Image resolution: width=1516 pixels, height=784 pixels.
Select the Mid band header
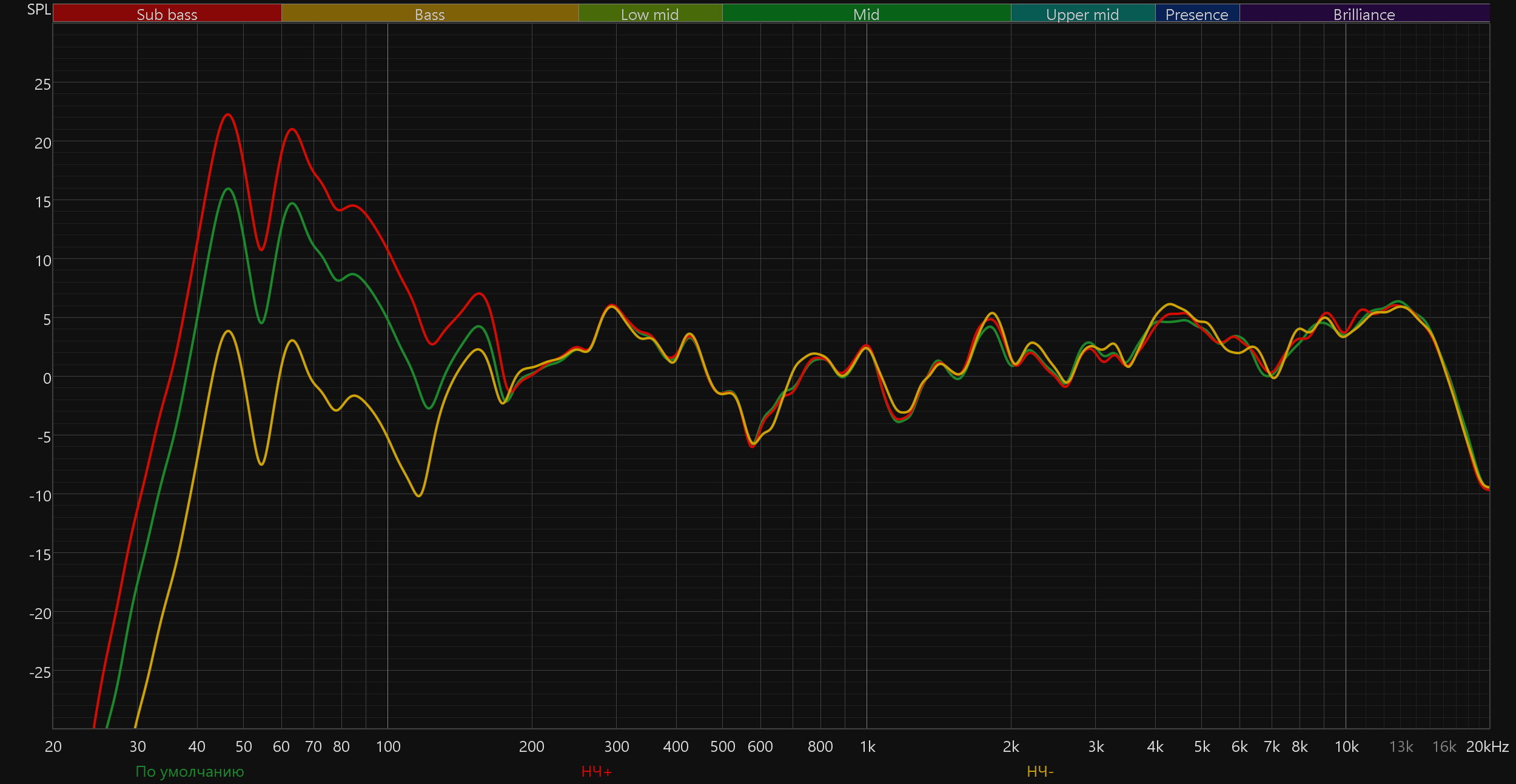pyautogui.click(x=866, y=14)
